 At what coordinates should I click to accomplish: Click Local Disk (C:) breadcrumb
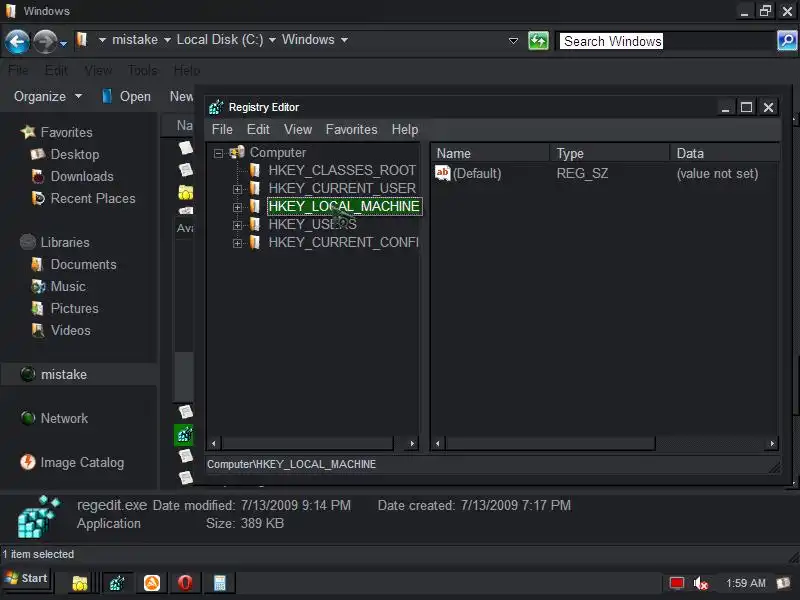tap(220, 40)
